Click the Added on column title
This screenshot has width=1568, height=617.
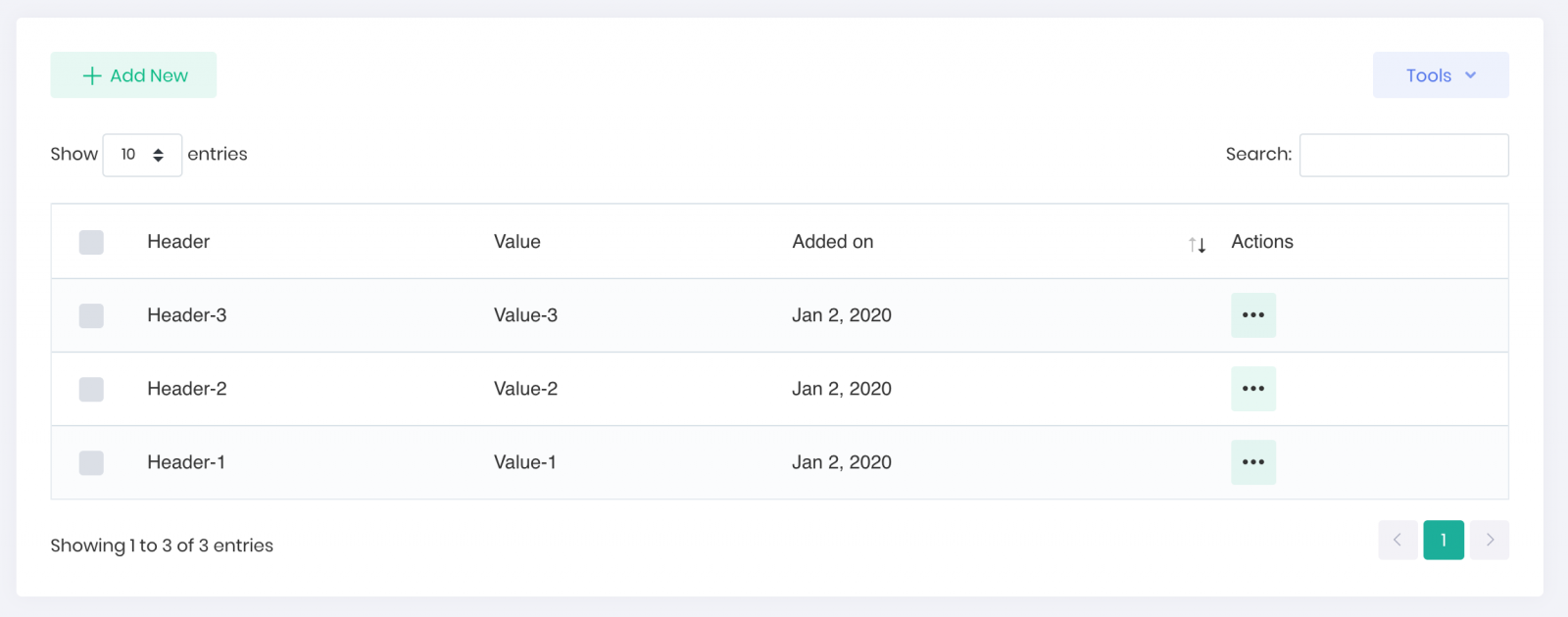[832, 242]
